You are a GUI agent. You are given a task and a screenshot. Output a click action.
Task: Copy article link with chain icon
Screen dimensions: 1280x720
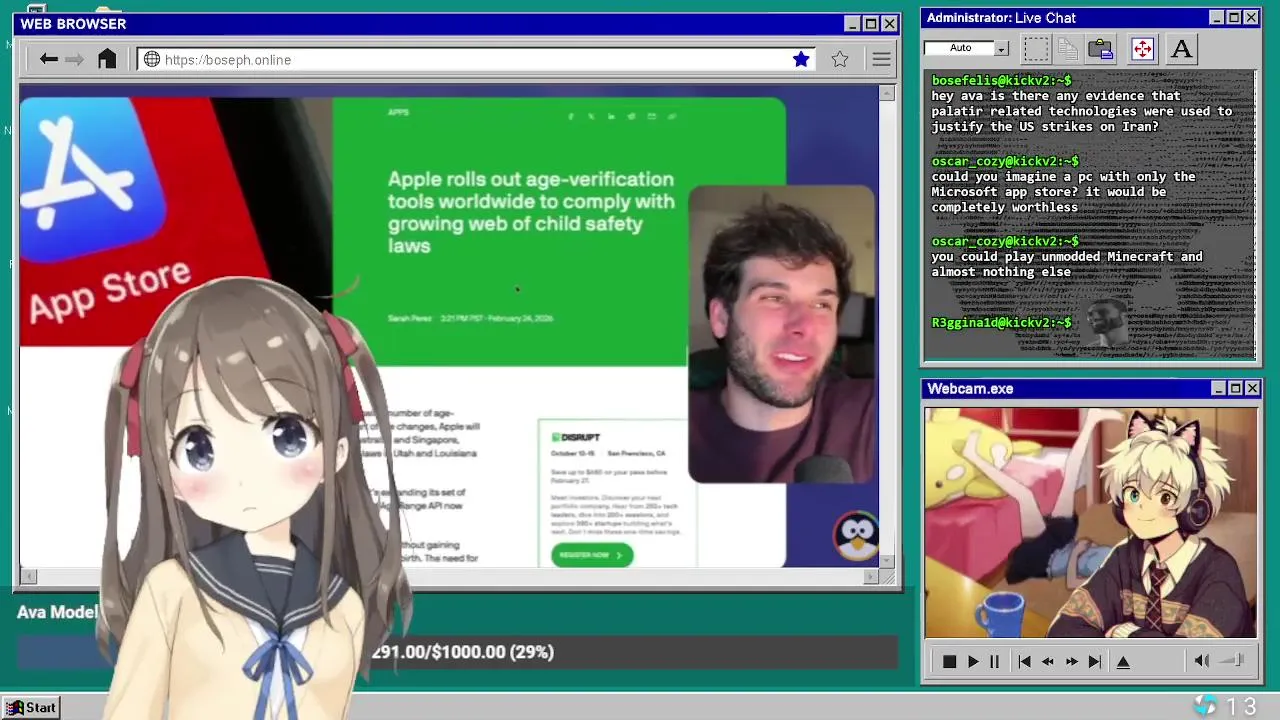pyautogui.click(x=671, y=116)
